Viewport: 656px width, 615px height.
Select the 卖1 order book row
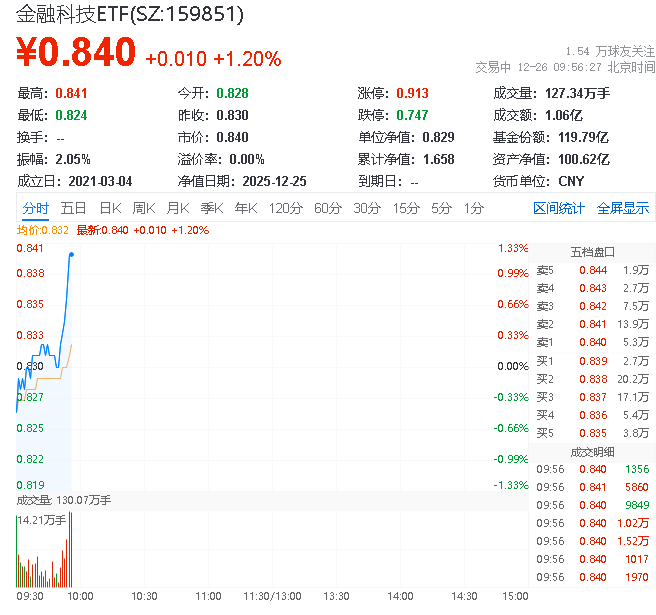[x=592, y=342]
